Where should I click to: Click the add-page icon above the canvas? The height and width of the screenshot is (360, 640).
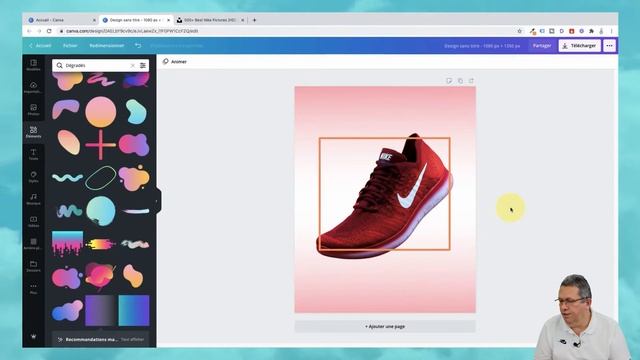click(471, 81)
